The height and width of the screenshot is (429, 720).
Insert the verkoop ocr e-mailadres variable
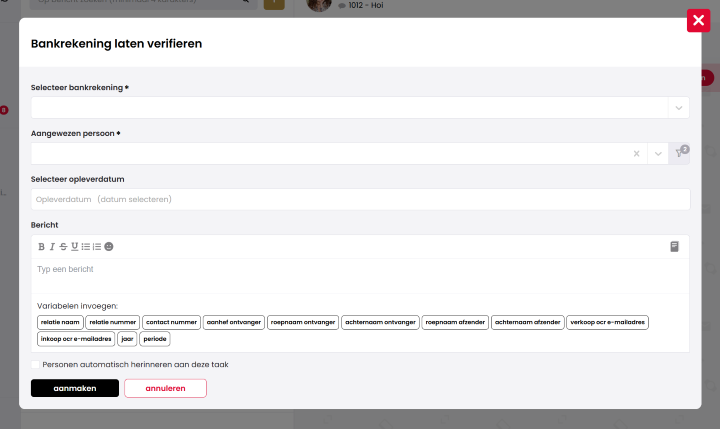point(608,322)
